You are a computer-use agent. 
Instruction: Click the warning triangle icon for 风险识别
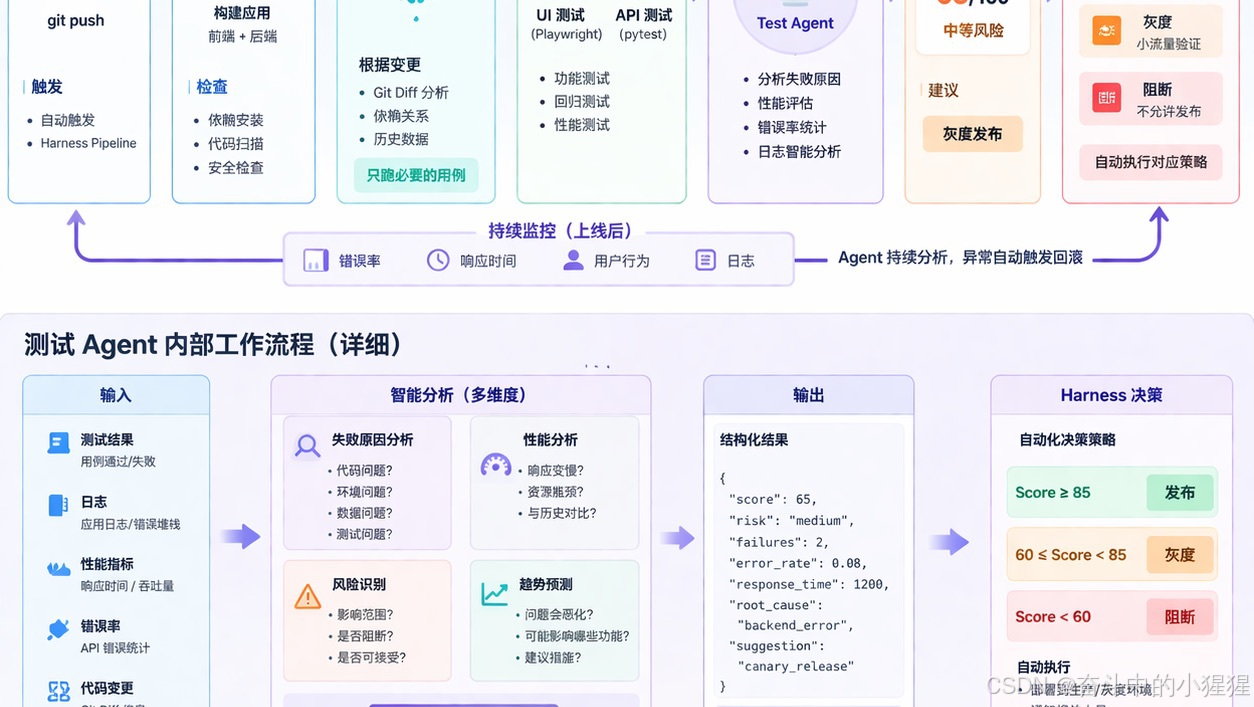[x=308, y=597]
